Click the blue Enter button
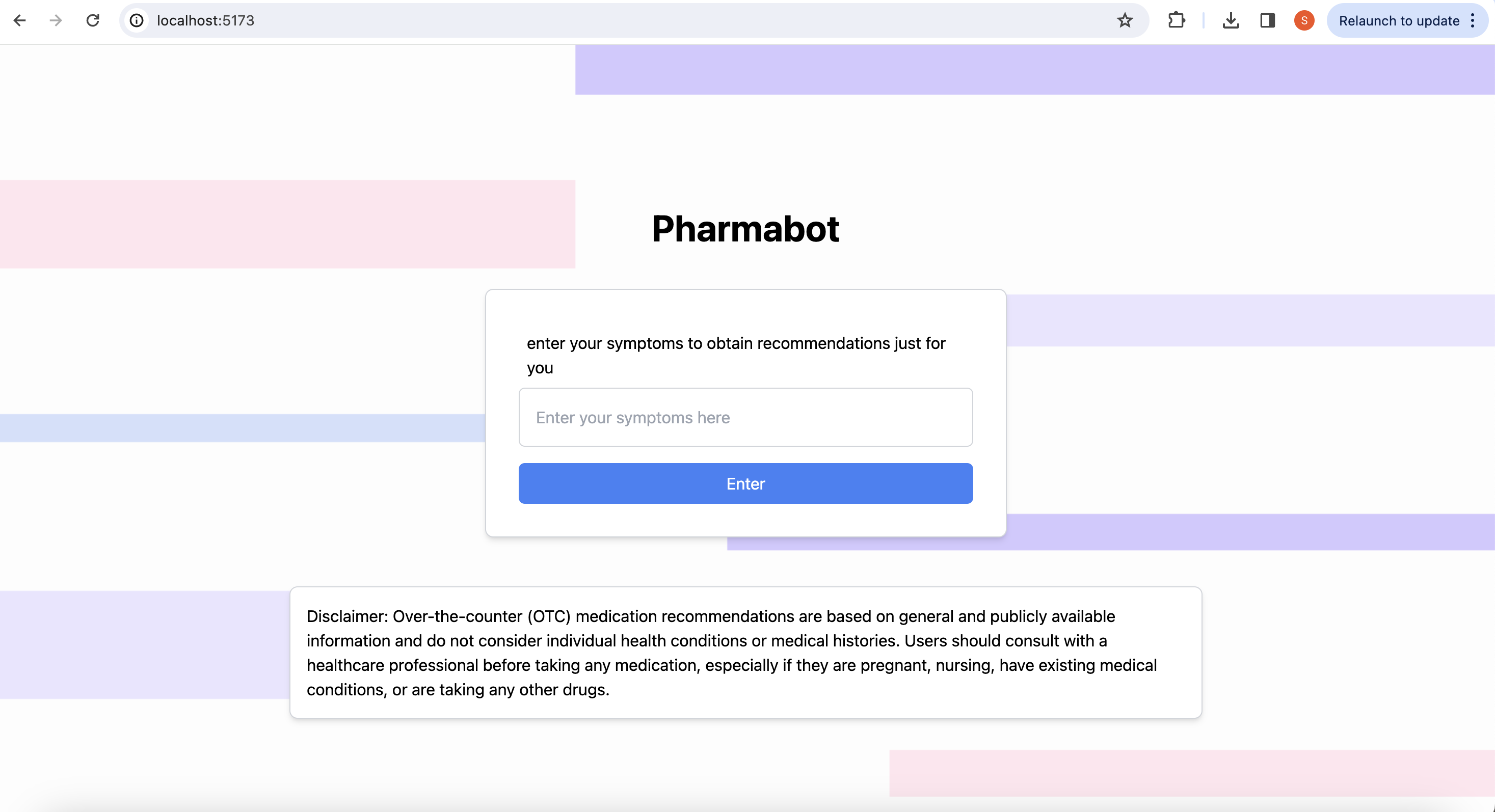The height and width of the screenshot is (812, 1495). [x=745, y=483]
